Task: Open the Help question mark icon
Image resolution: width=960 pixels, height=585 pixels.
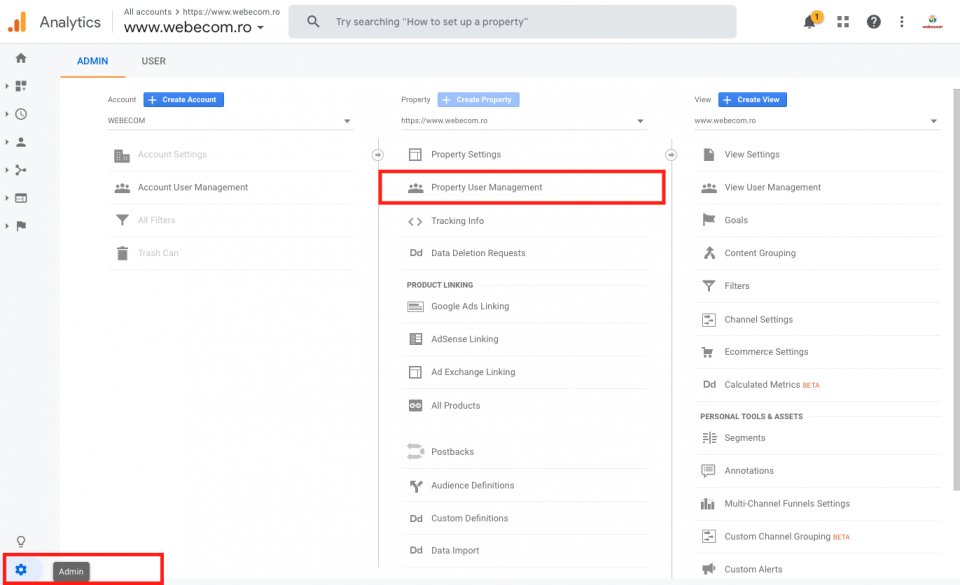Action: (874, 21)
